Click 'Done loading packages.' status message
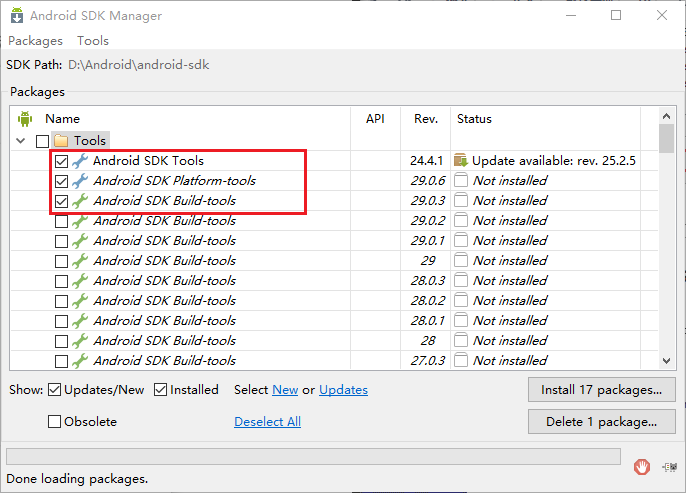The image size is (686, 493). tap(77, 479)
